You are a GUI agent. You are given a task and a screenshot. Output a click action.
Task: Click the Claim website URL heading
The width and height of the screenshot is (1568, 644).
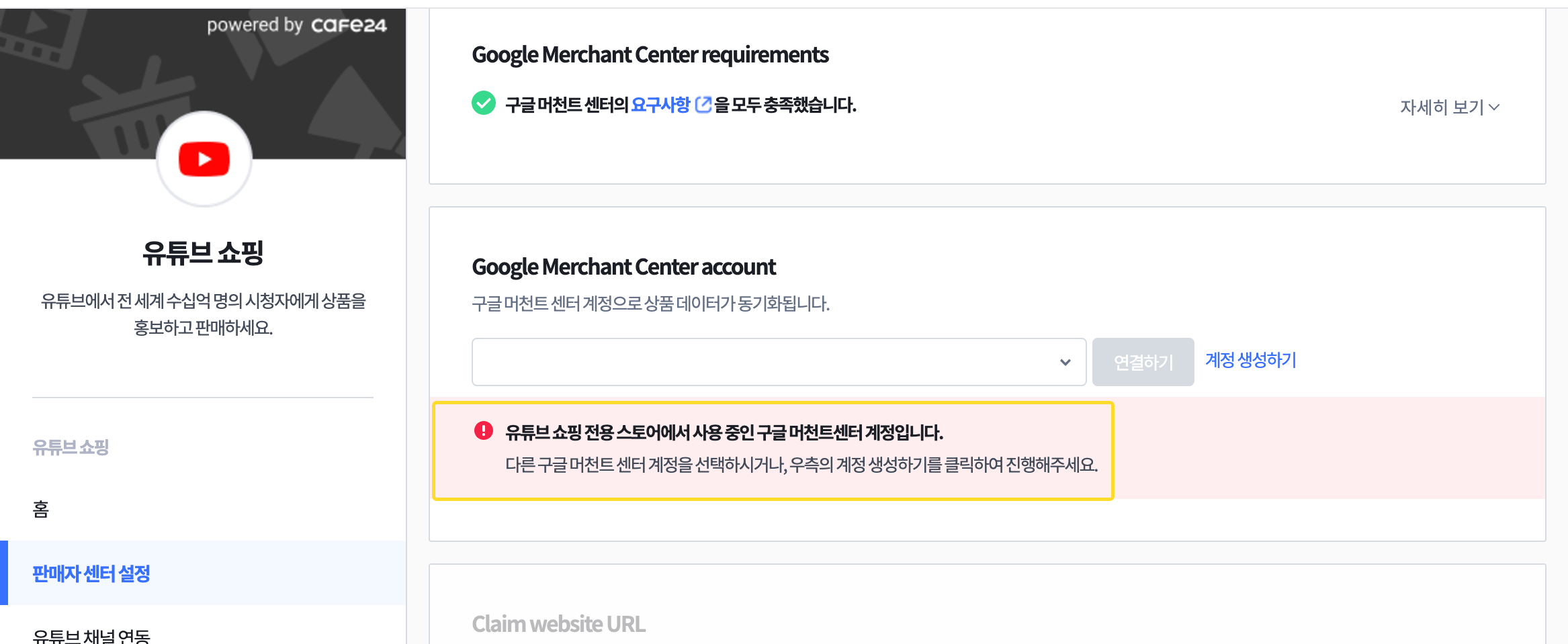[558, 624]
